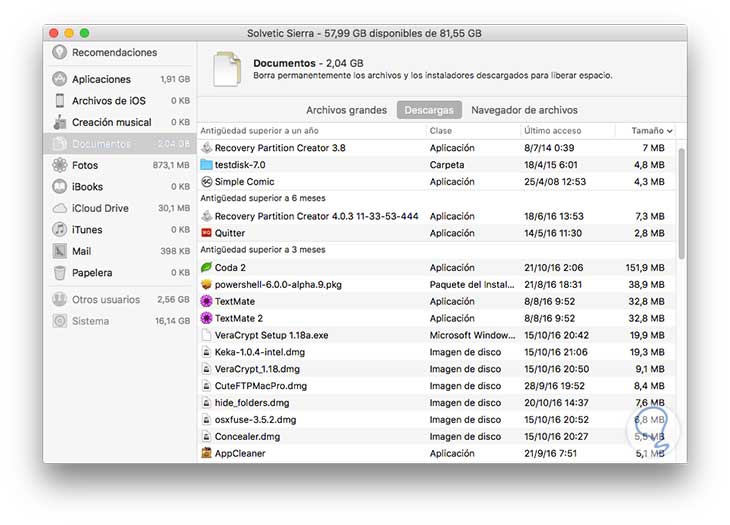Click the Coda 2 green leaf icon
Viewport: 730px width, 525px height.
click(206, 268)
